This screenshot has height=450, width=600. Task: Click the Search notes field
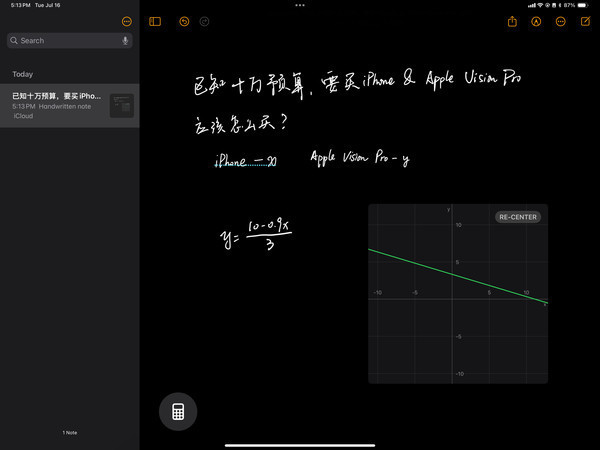click(x=70, y=41)
